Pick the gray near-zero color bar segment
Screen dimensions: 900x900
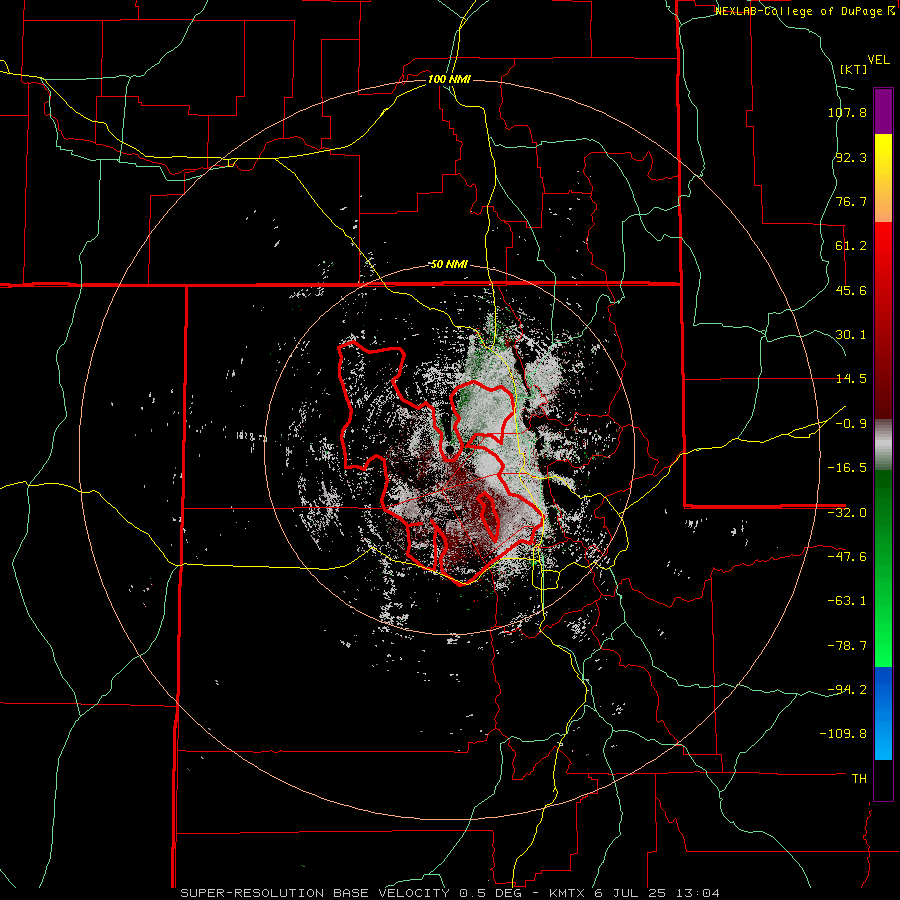tap(883, 445)
